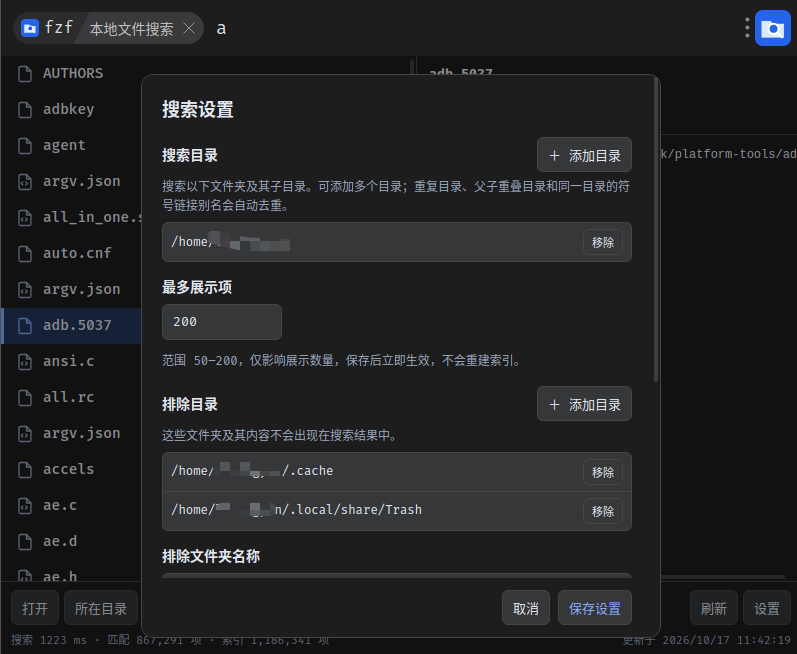Click the 最多展示项 field showing 200
The height and width of the screenshot is (654, 797).
click(222, 322)
